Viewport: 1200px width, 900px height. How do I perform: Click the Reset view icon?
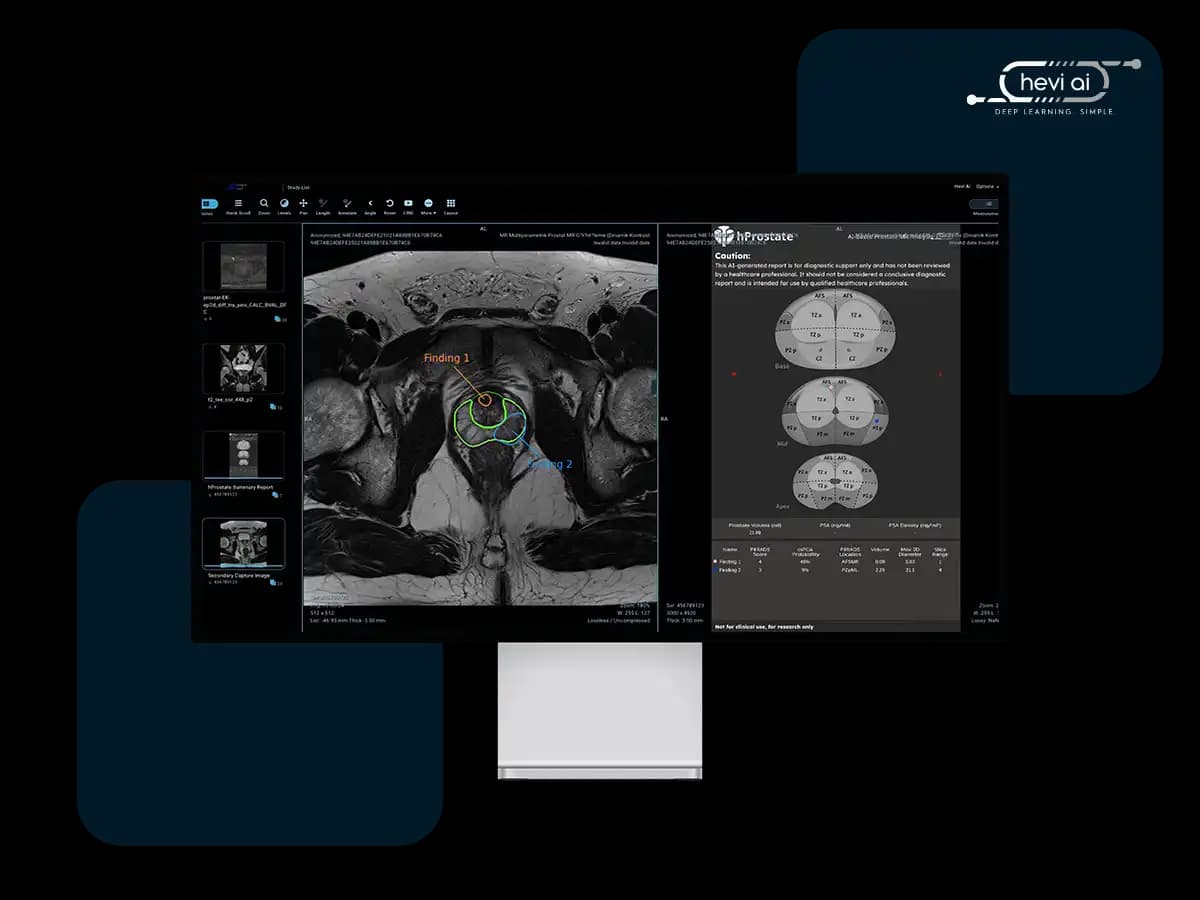(390, 206)
